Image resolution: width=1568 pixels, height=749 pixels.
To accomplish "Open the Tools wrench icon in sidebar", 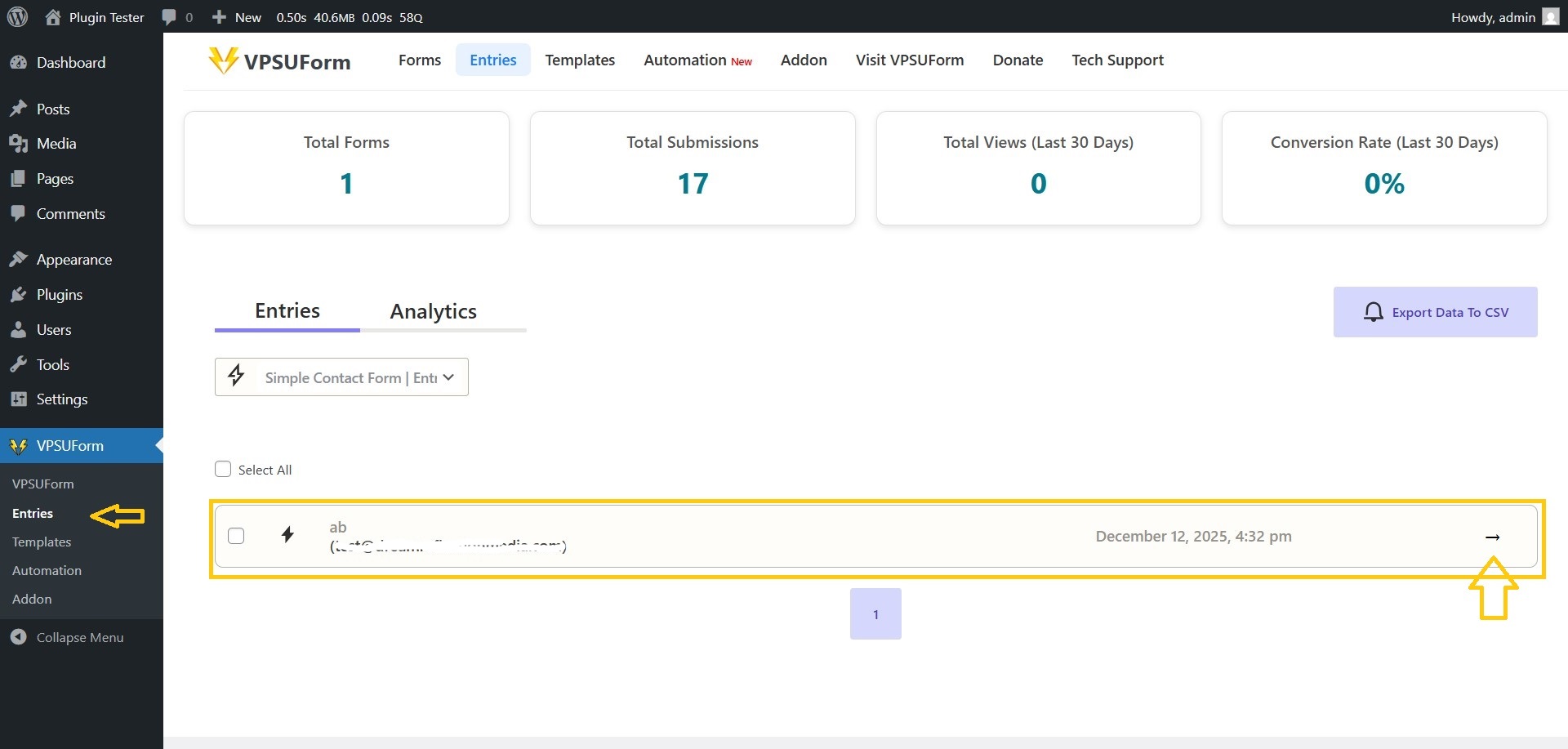I will tap(19, 364).
